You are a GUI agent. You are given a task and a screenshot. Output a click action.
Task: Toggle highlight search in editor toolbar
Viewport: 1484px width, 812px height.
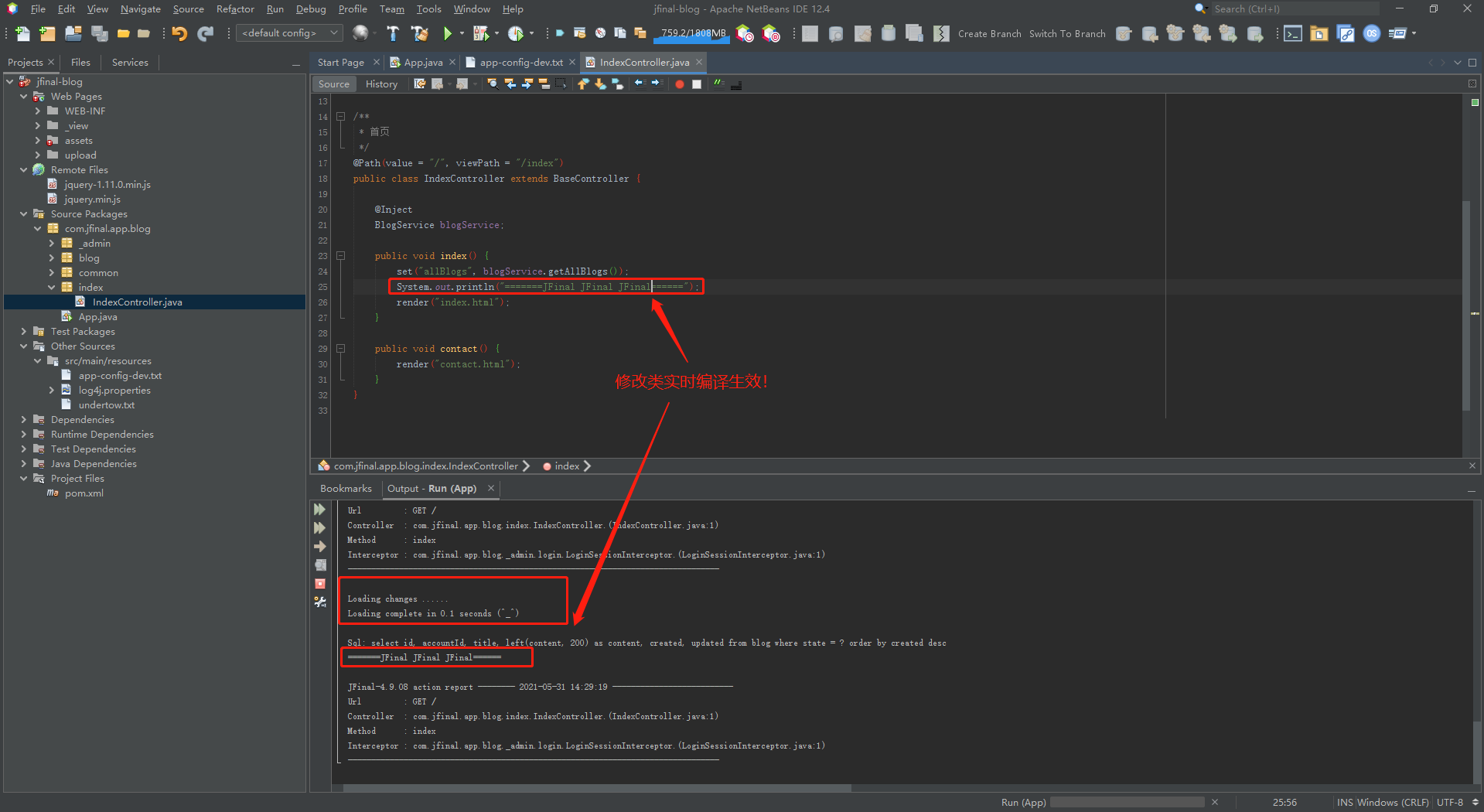[x=544, y=84]
